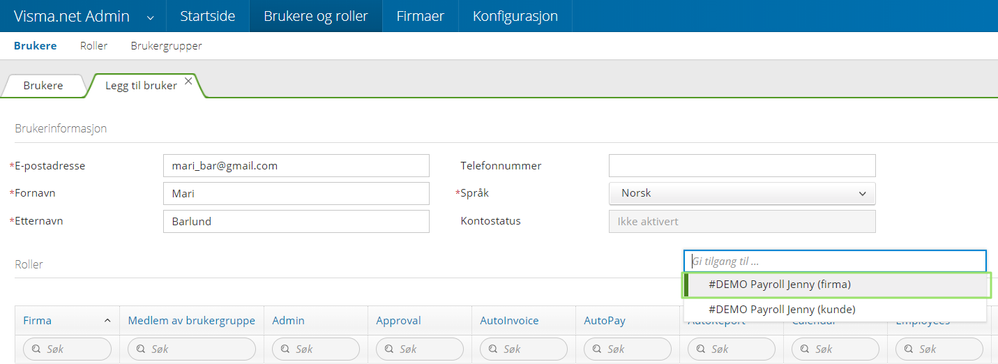Click the Brukerinformasjon section heading
Viewport: 998px width, 364px height.
point(61,129)
